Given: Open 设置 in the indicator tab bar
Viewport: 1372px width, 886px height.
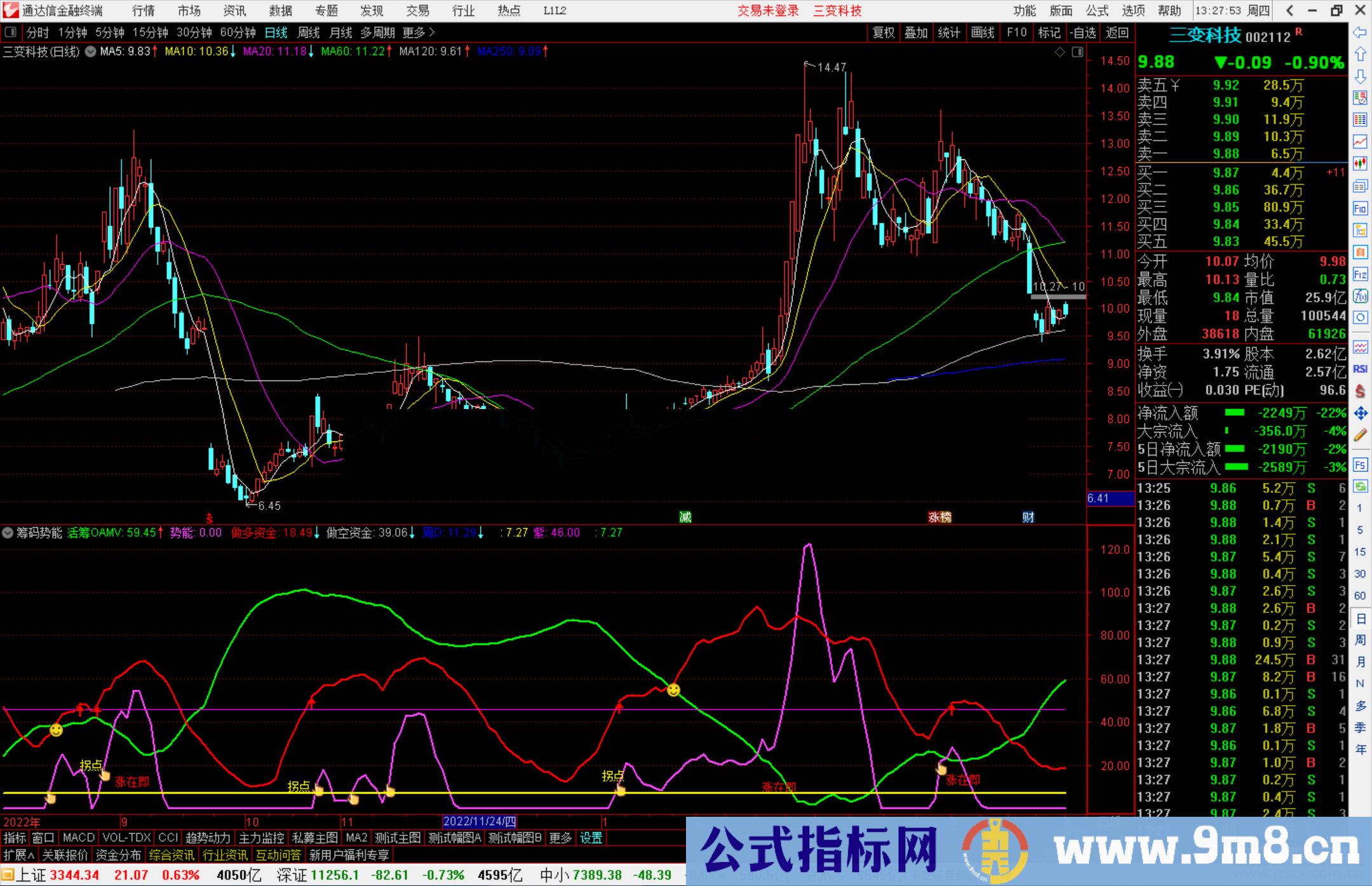Looking at the screenshot, I should tap(591, 838).
